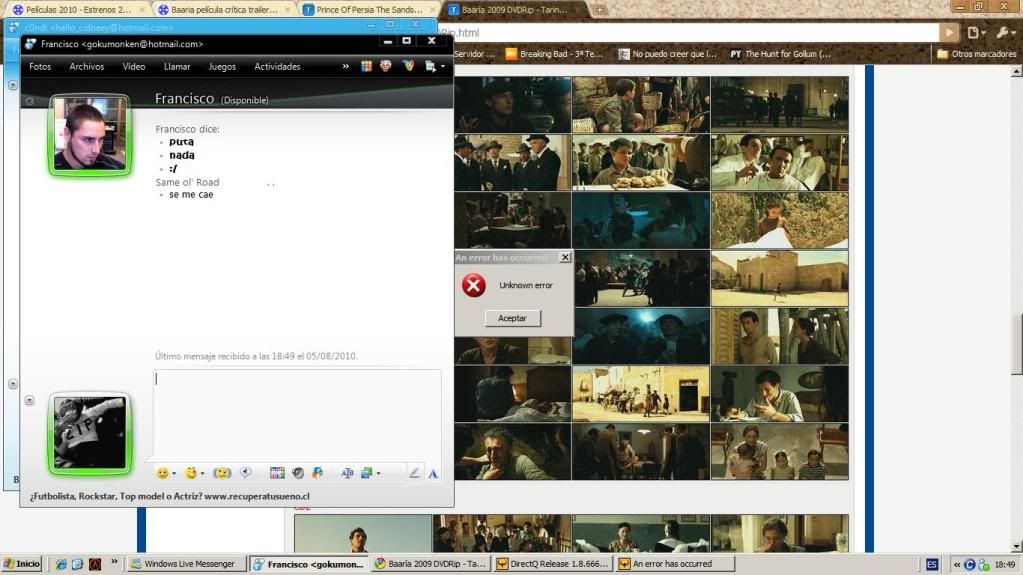This screenshot has width=1023, height=575.
Task: Click the voice clip speaker icon
Action: 246,473
